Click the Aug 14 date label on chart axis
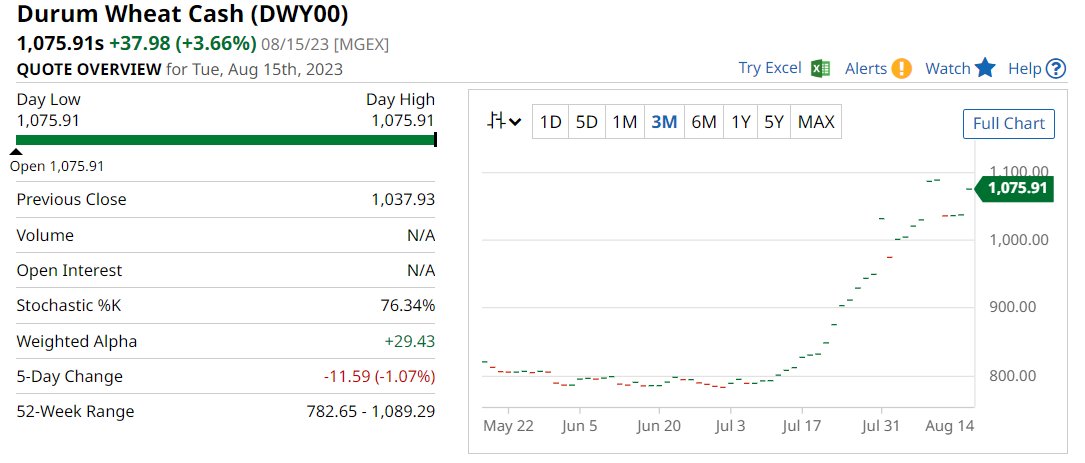Screen dimensions: 1085x463 [949, 426]
